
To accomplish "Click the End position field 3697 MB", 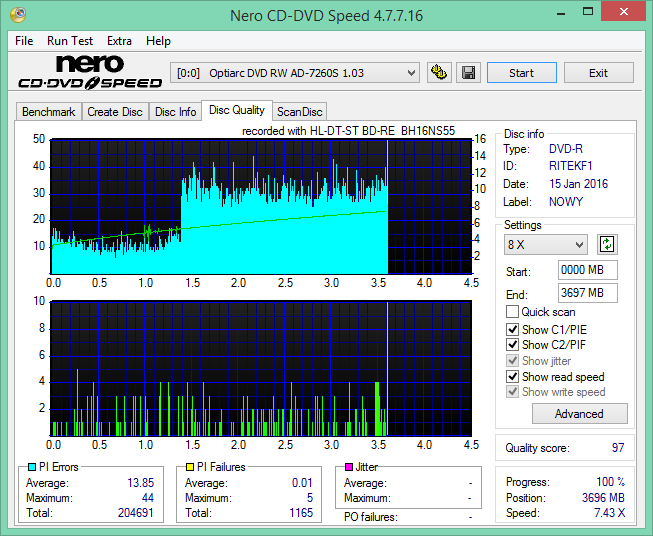I will pos(588,293).
